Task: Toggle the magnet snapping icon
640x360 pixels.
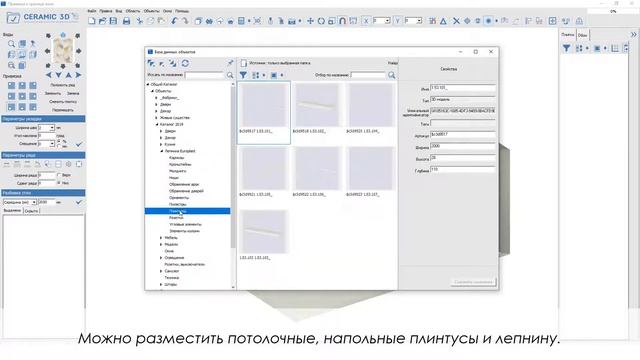Action: [342, 21]
